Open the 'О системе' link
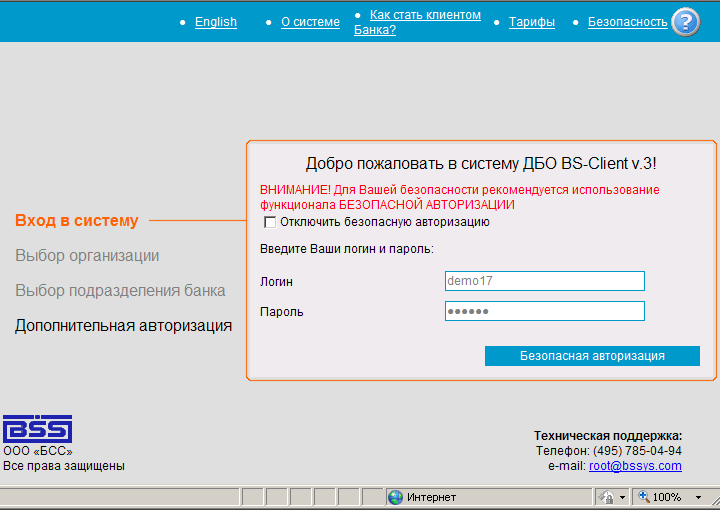 point(310,22)
